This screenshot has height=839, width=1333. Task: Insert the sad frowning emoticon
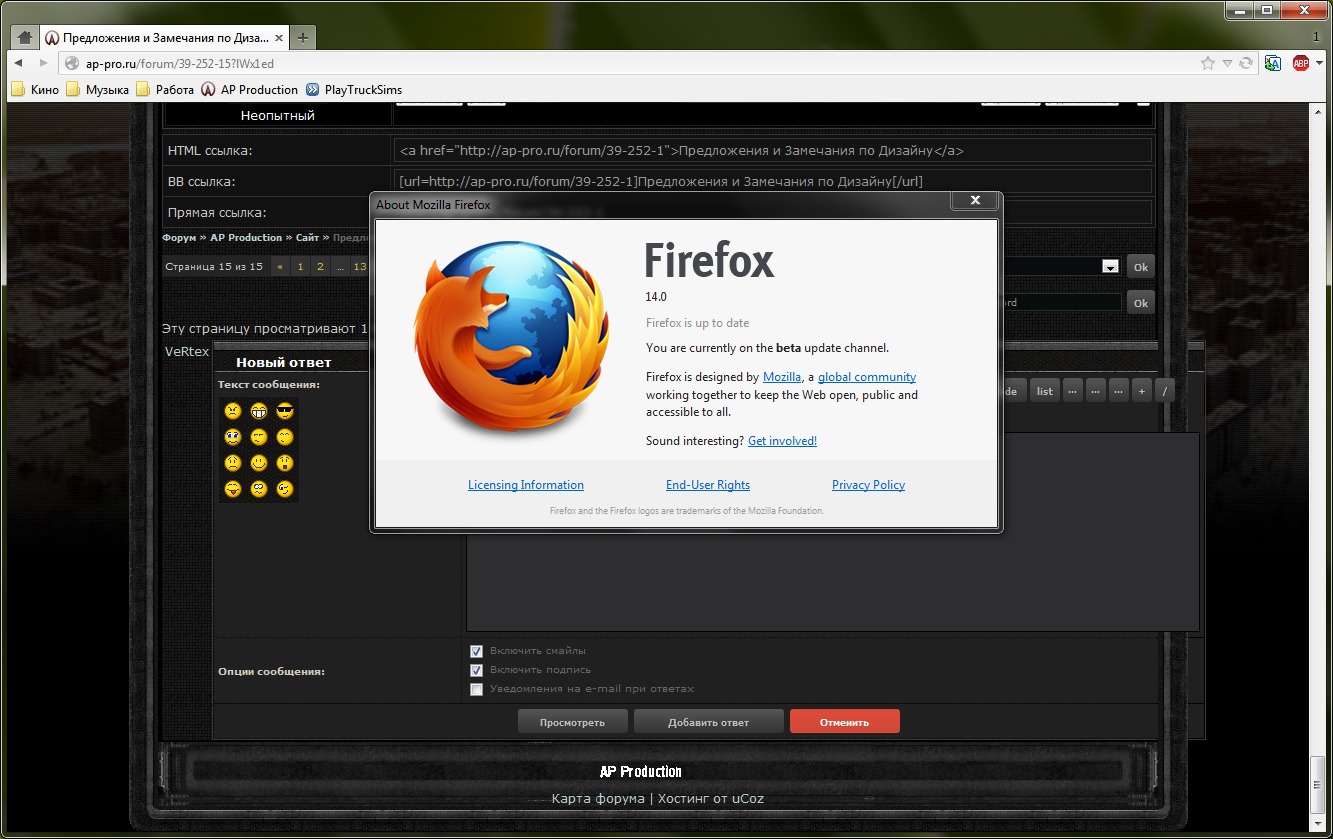tap(232, 463)
